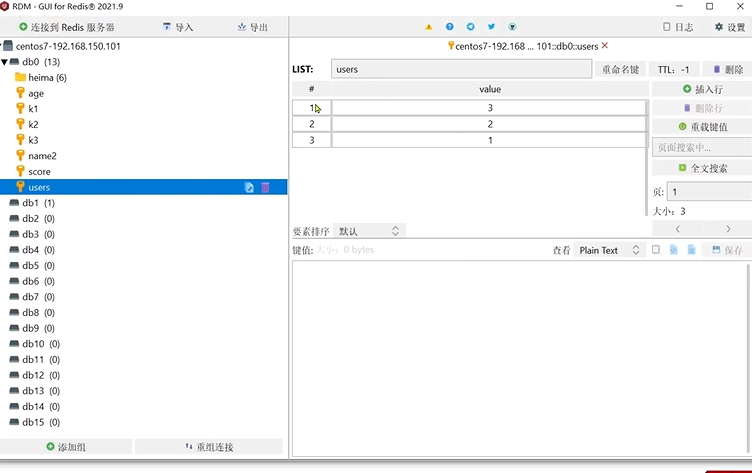This screenshot has width=752, height=473.
Task: Collapse the db0 database tree
Action: 4,62
